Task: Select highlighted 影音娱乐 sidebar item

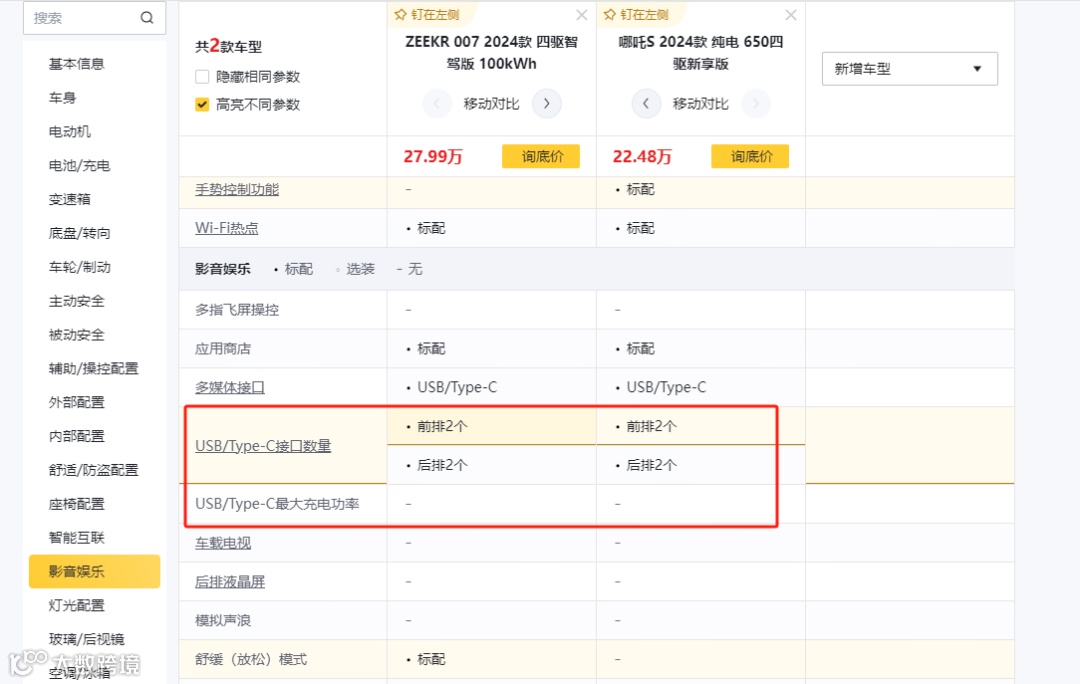Action: 94,572
